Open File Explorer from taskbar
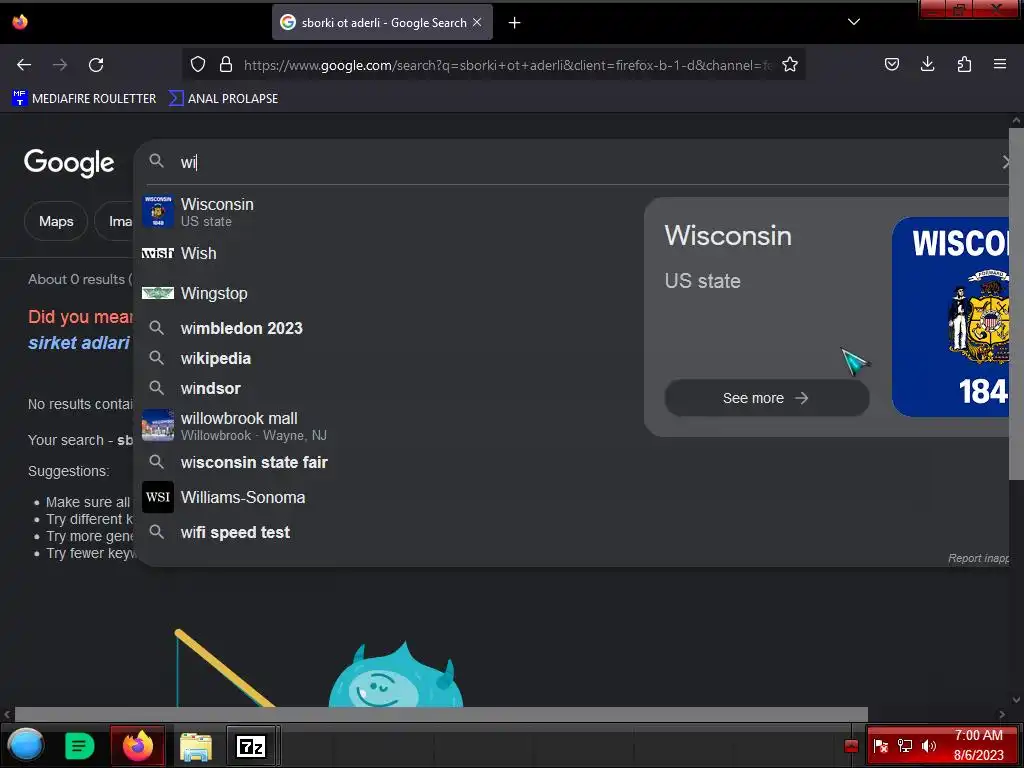The height and width of the screenshot is (768, 1024). (x=196, y=746)
